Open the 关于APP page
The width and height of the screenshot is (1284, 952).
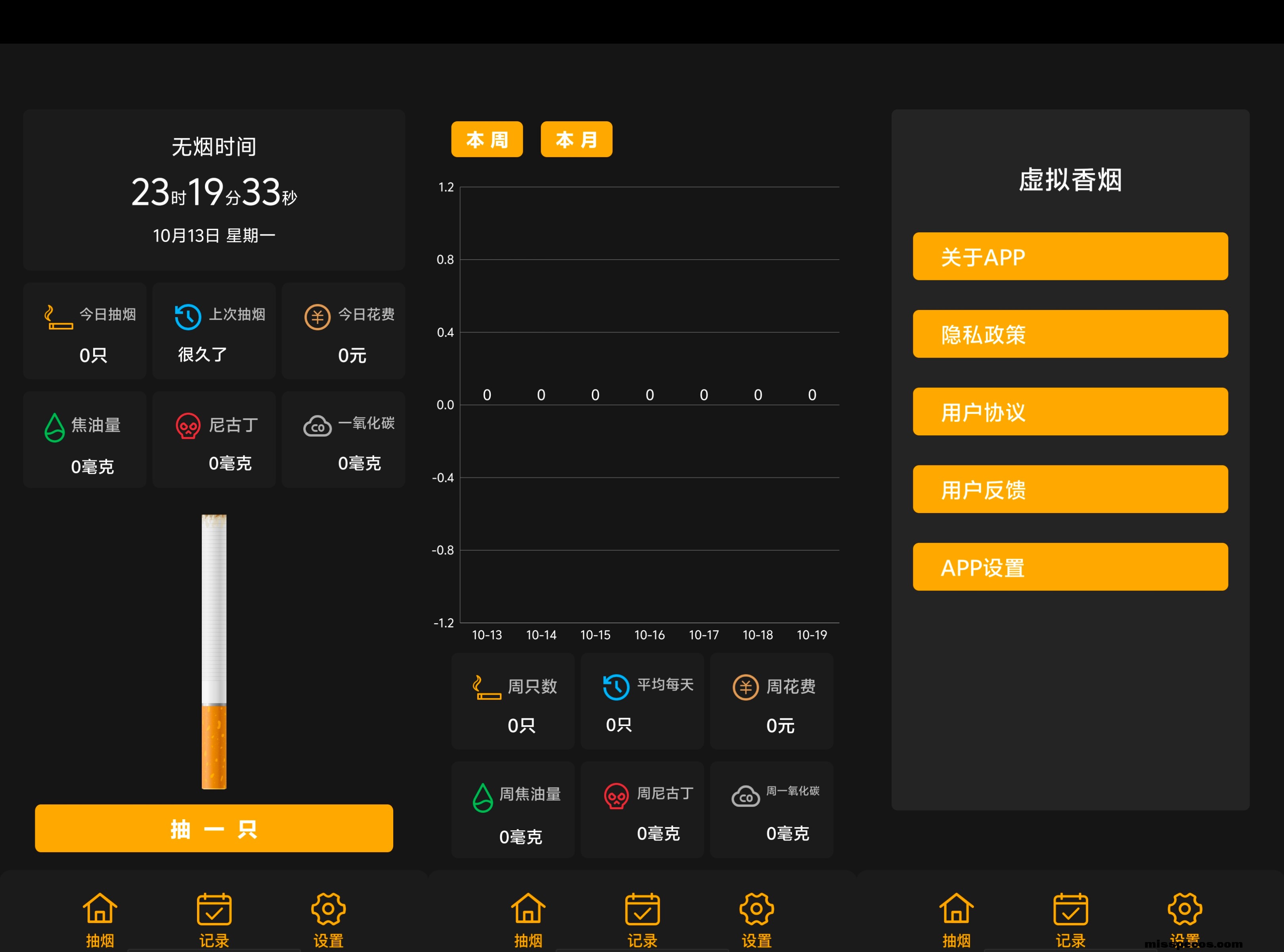[x=1070, y=257]
